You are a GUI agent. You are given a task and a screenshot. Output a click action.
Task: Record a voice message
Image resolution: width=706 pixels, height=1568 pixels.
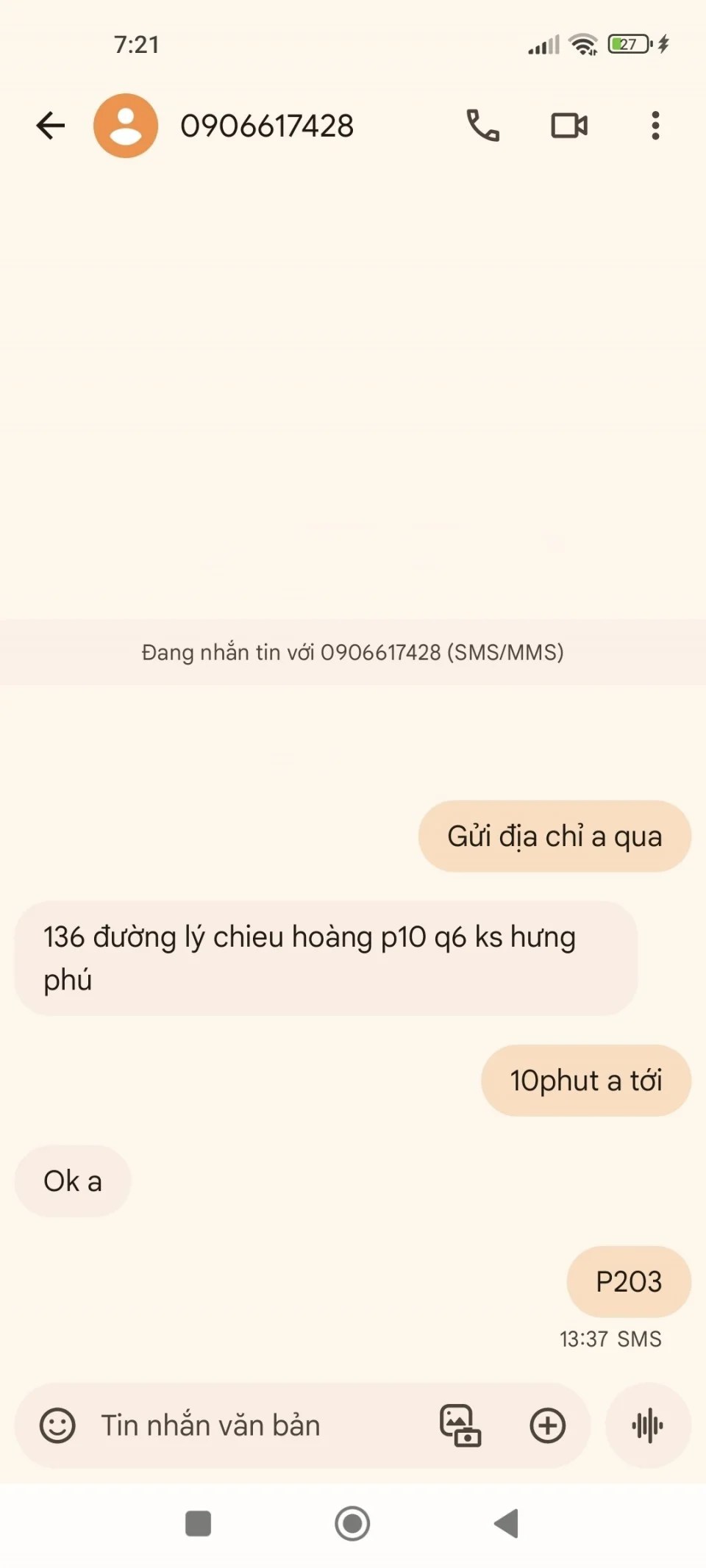[x=648, y=1425]
